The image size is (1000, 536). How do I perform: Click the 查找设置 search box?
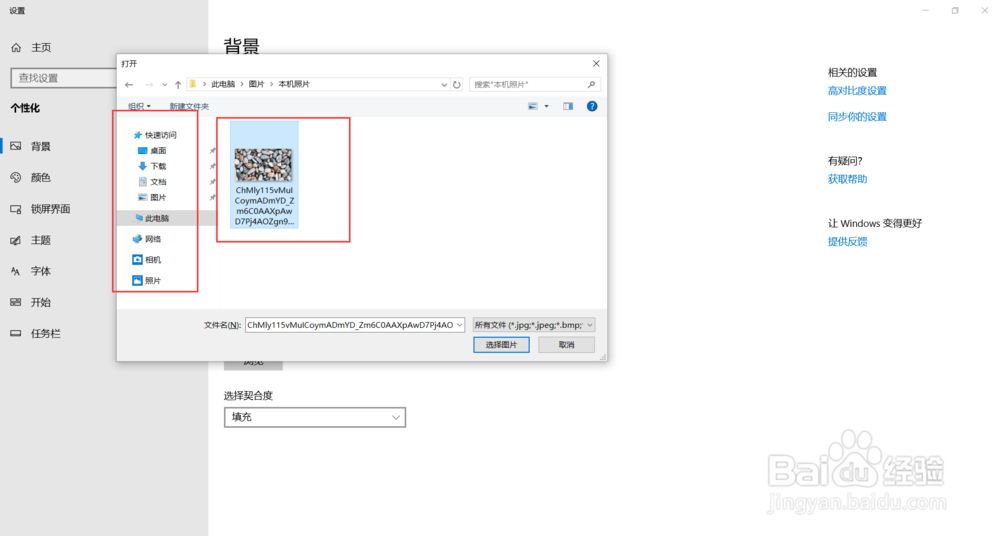pos(64,78)
